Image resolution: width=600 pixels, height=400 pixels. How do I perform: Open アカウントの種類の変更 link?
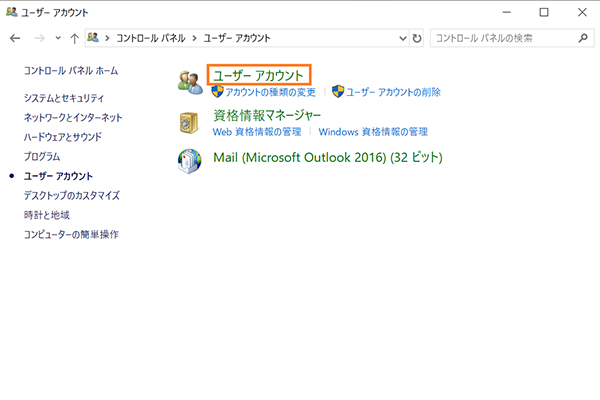coord(270,92)
